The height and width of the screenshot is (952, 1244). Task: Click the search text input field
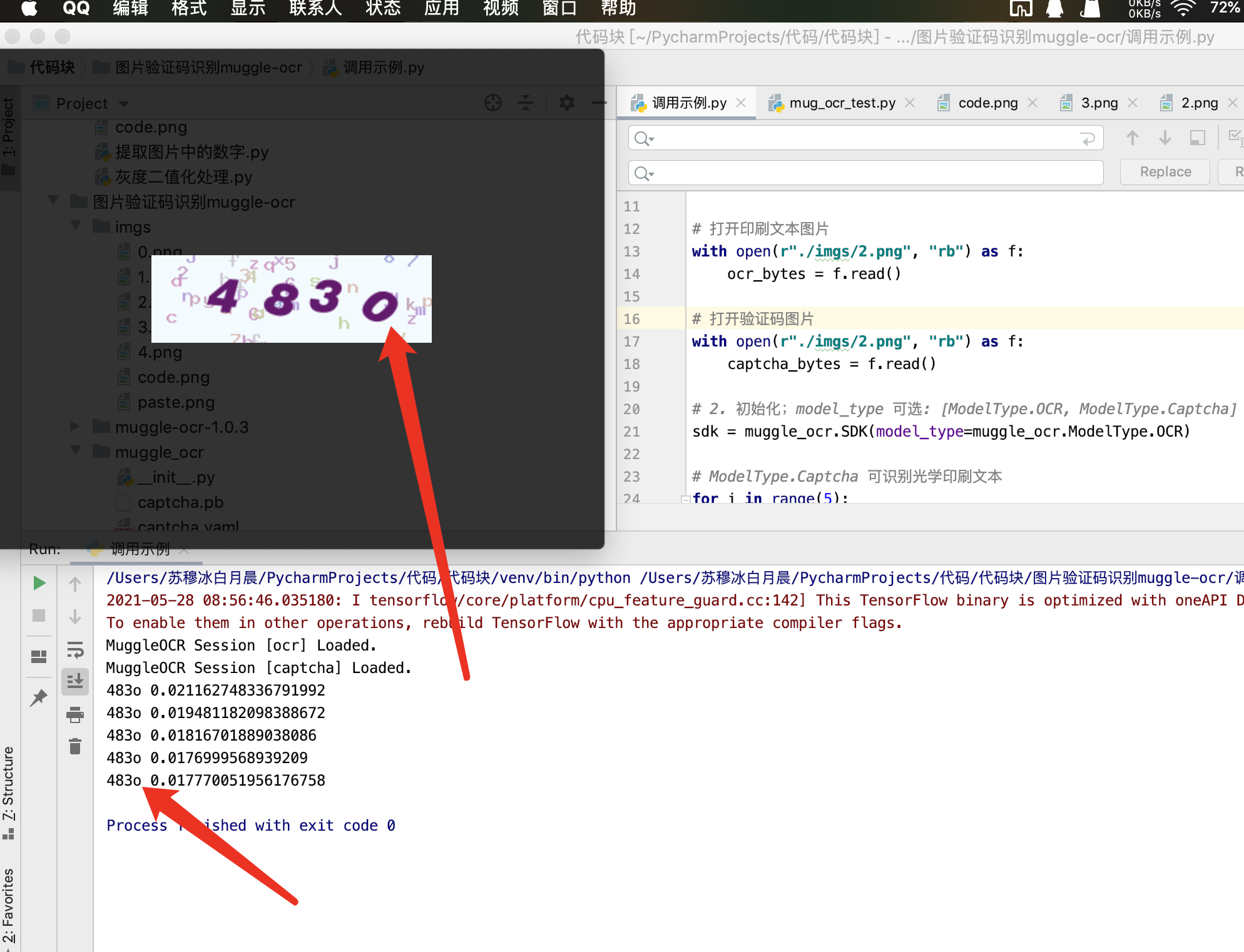click(x=864, y=138)
